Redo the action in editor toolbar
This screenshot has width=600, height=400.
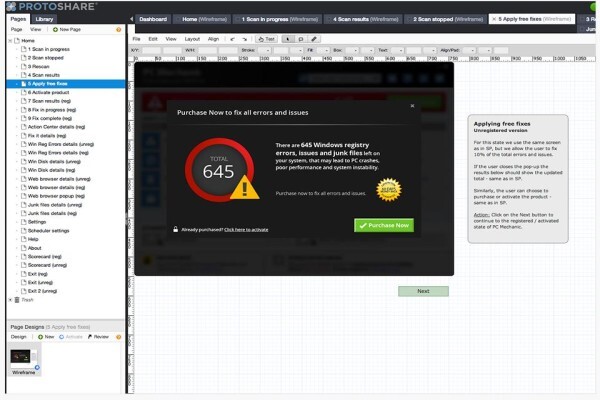244,39
